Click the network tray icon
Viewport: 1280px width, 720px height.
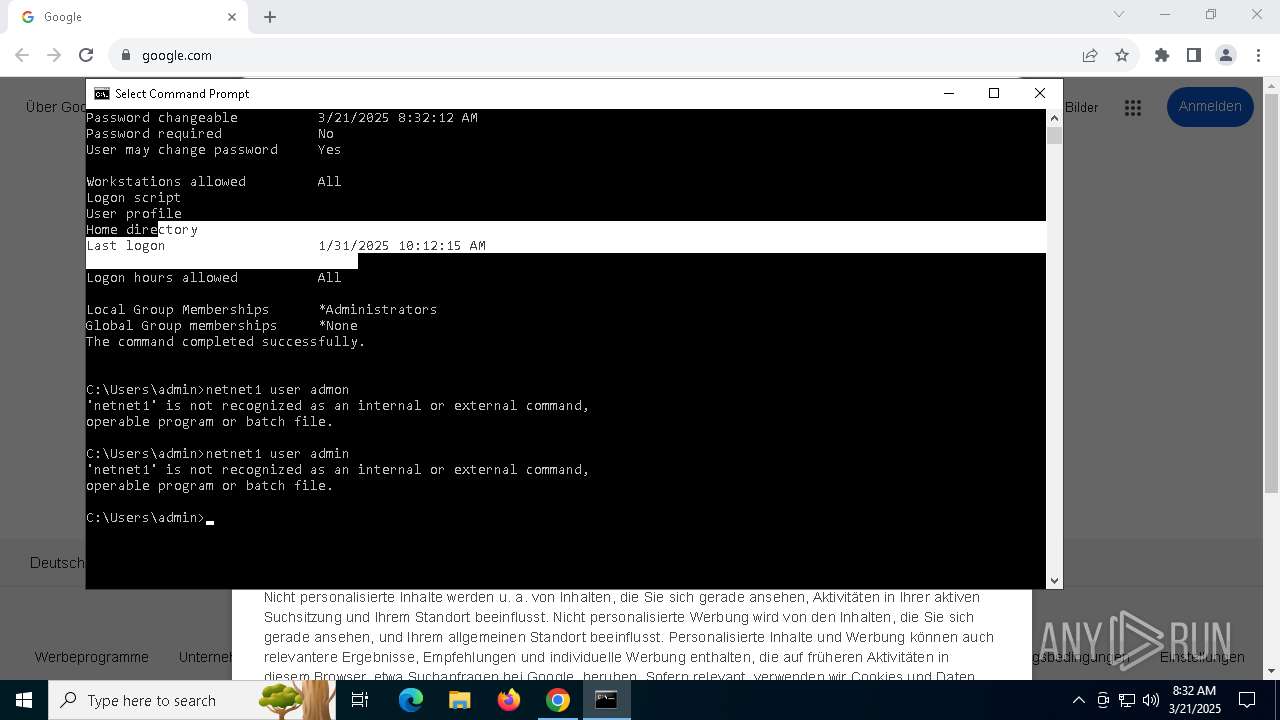[x=1127, y=700]
